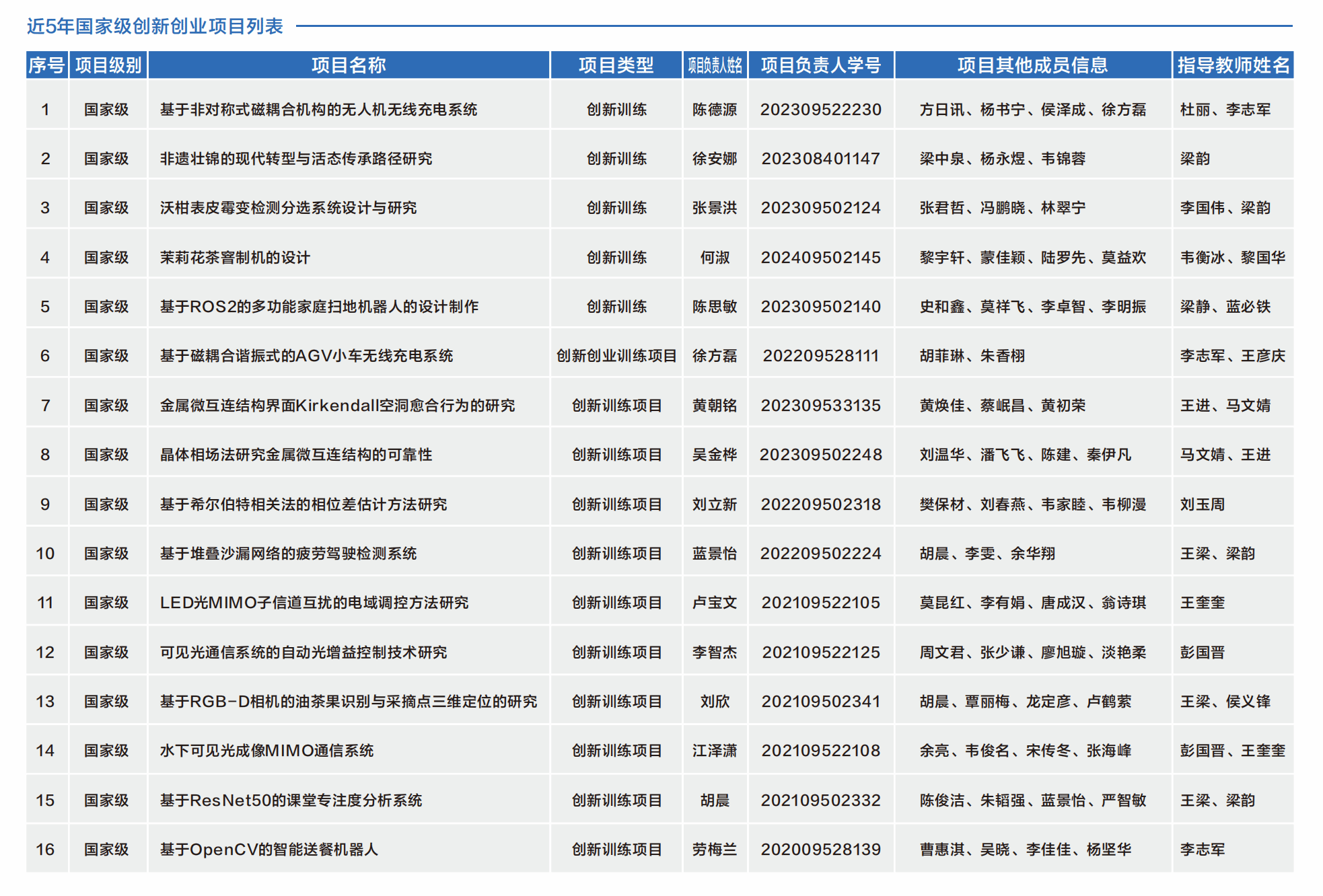The image size is (1323, 896).
Task: Click the 项目负责人学号 column header
Action: (x=820, y=65)
